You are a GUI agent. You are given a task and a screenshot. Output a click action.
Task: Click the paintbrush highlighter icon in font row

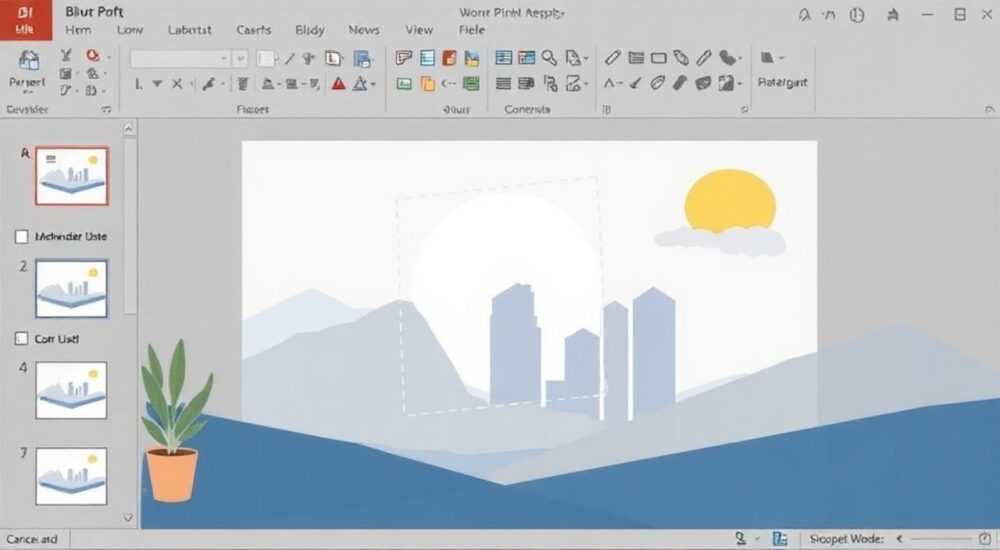pyautogui.click(x=209, y=84)
